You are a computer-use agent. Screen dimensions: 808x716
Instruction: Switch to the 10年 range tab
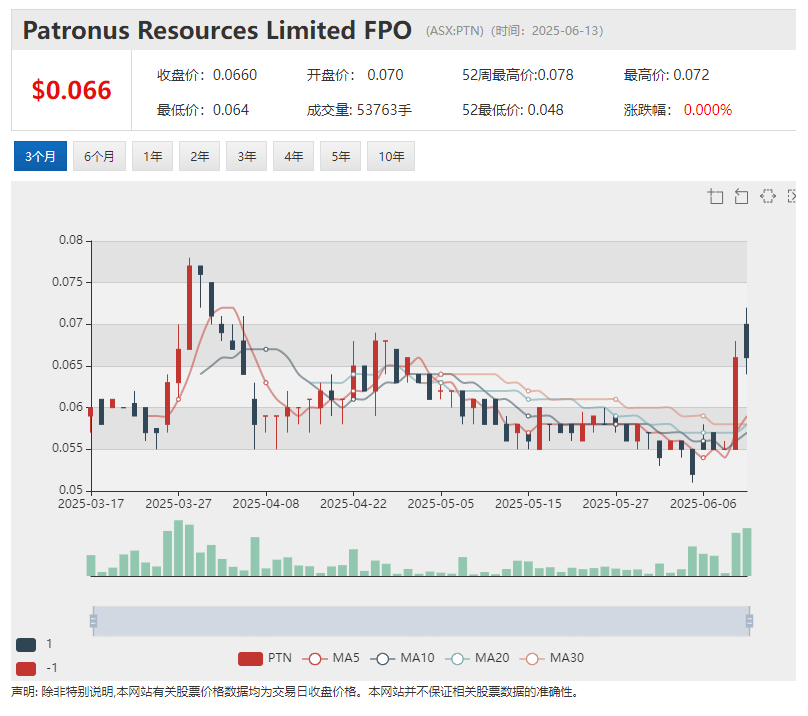pyautogui.click(x=391, y=156)
